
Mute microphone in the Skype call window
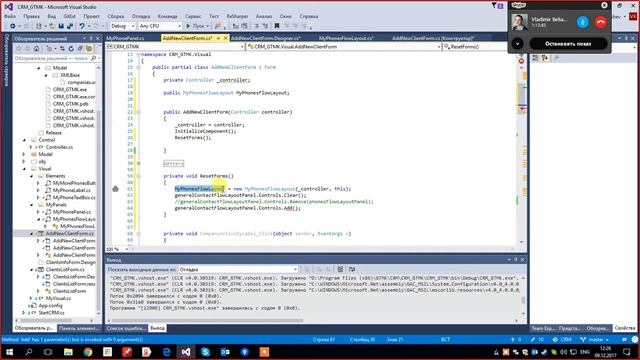click(582, 22)
